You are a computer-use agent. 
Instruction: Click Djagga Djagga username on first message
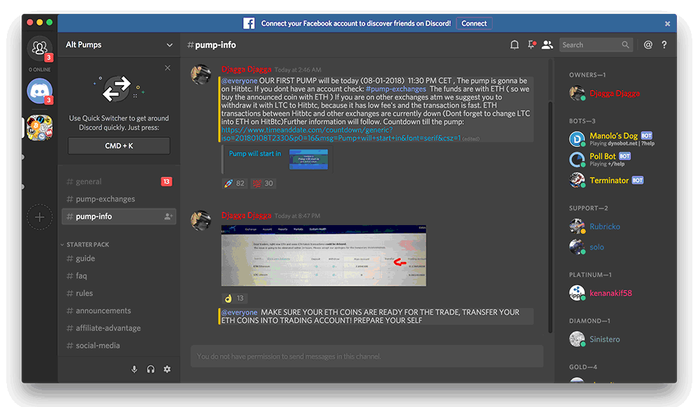[x=246, y=69]
